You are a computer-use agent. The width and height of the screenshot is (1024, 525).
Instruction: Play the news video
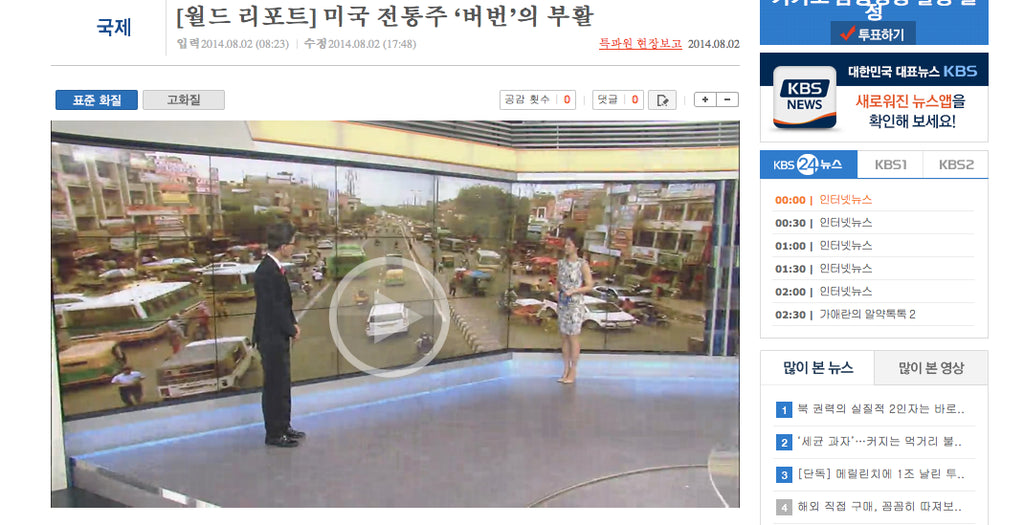click(x=389, y=317)
